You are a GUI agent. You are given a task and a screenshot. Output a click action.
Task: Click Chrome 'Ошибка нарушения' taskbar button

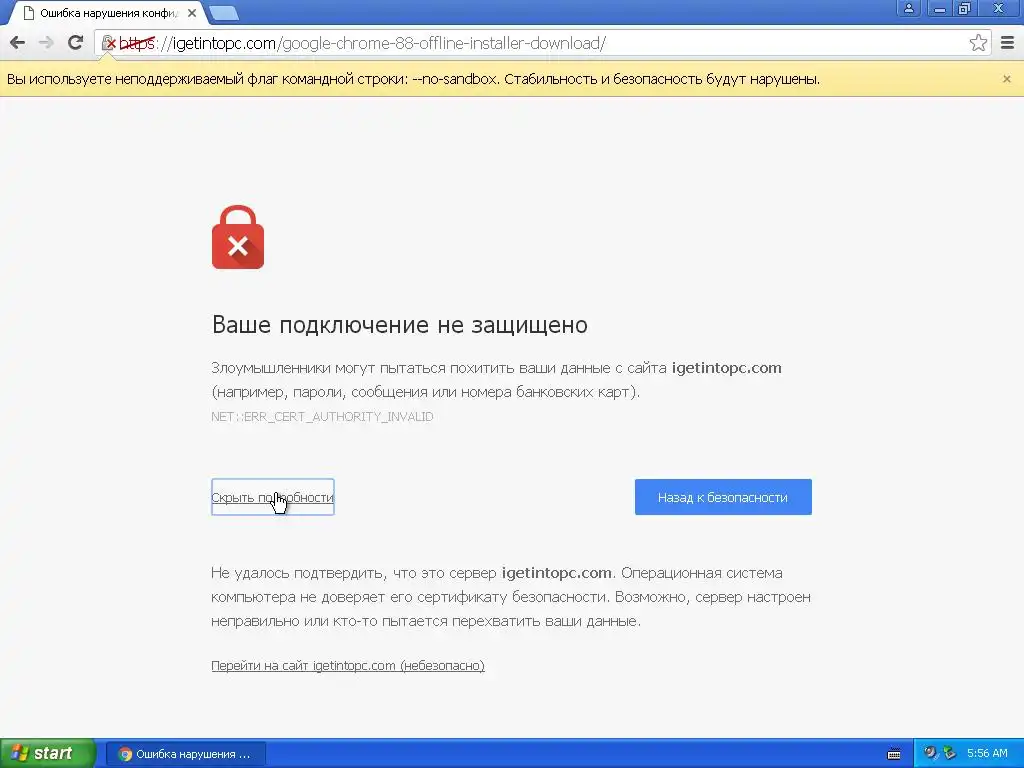185,754
